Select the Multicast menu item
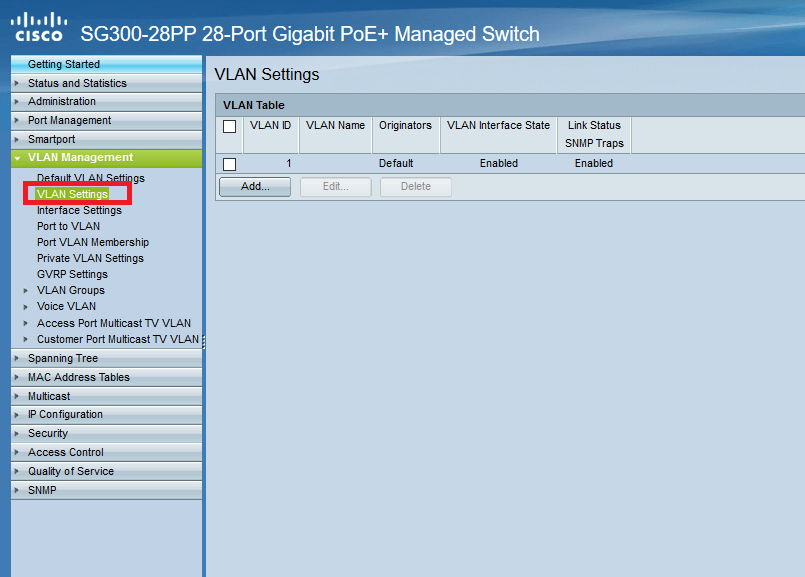 pyautogui.click(x=106, y=396)
